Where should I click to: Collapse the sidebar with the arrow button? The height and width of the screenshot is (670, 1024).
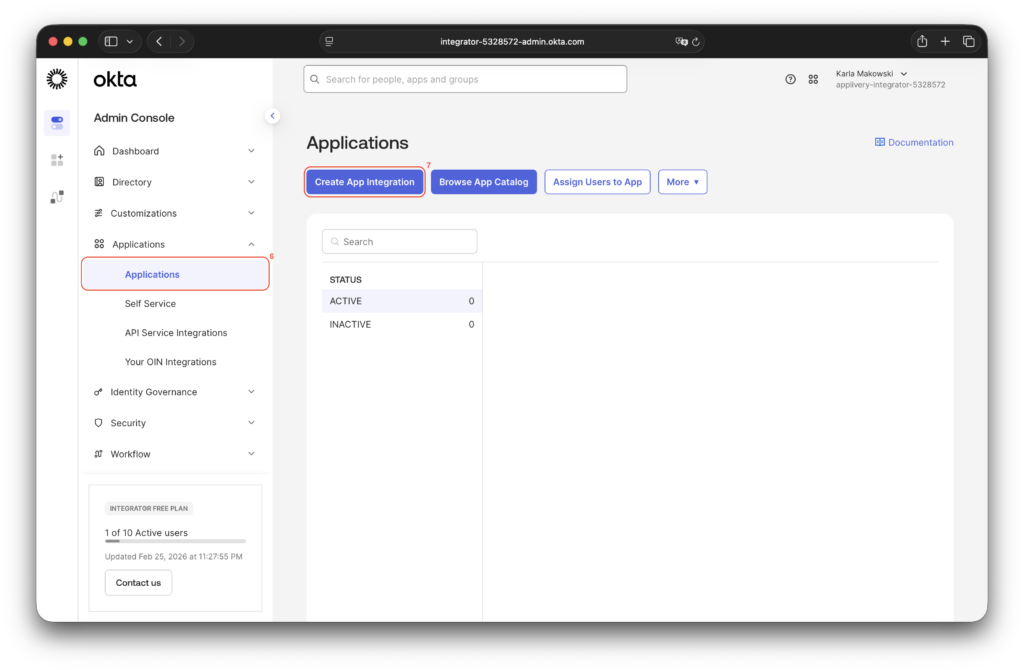(x=273, y=116)
